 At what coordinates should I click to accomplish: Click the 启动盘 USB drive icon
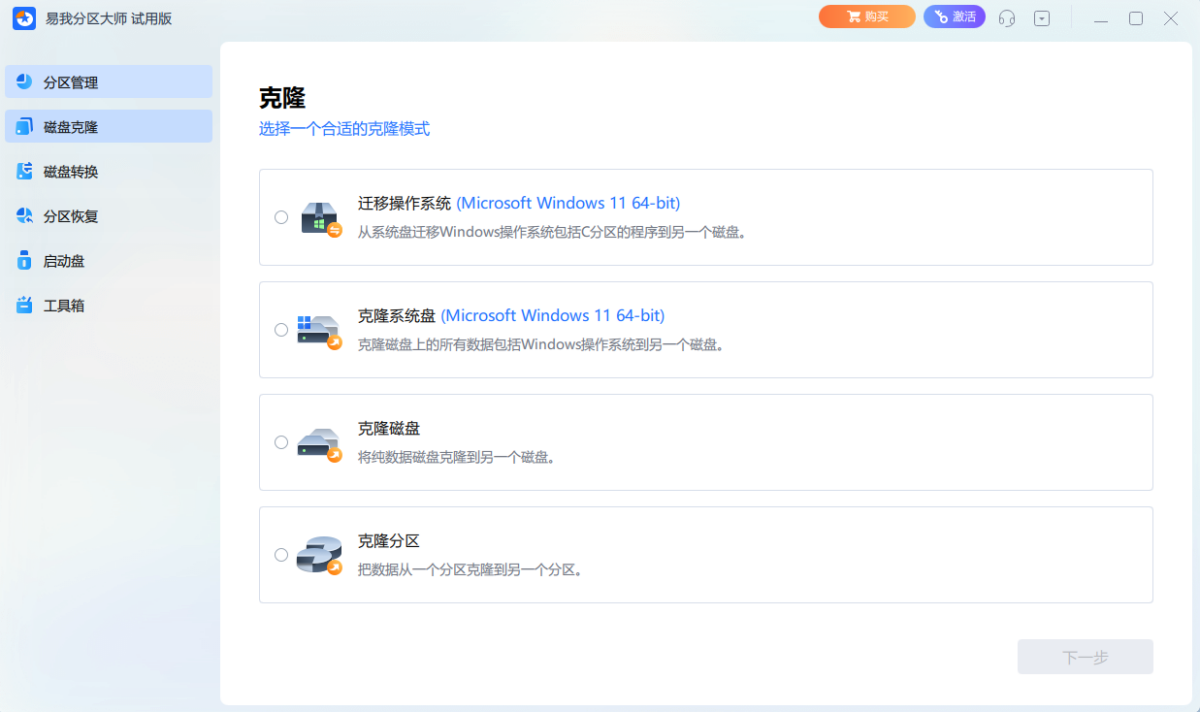[x=25, y=260]
